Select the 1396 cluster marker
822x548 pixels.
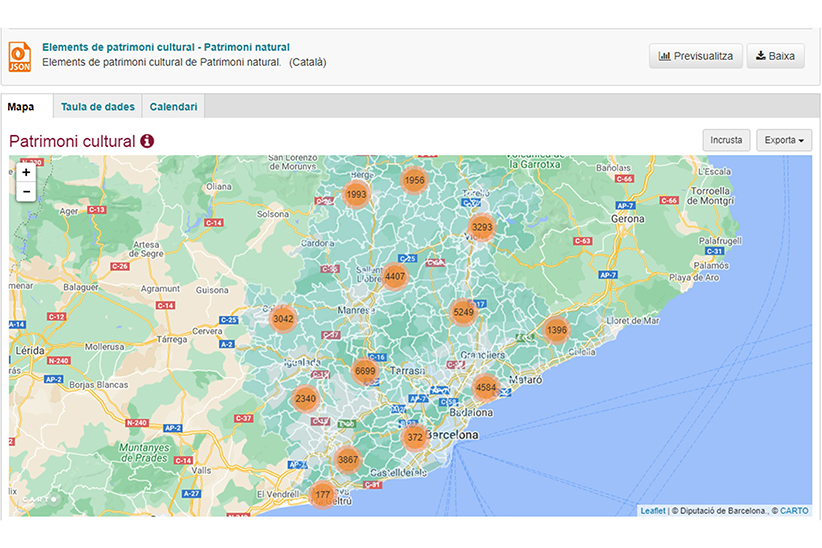pyautogui.click(x=556, y=330)
